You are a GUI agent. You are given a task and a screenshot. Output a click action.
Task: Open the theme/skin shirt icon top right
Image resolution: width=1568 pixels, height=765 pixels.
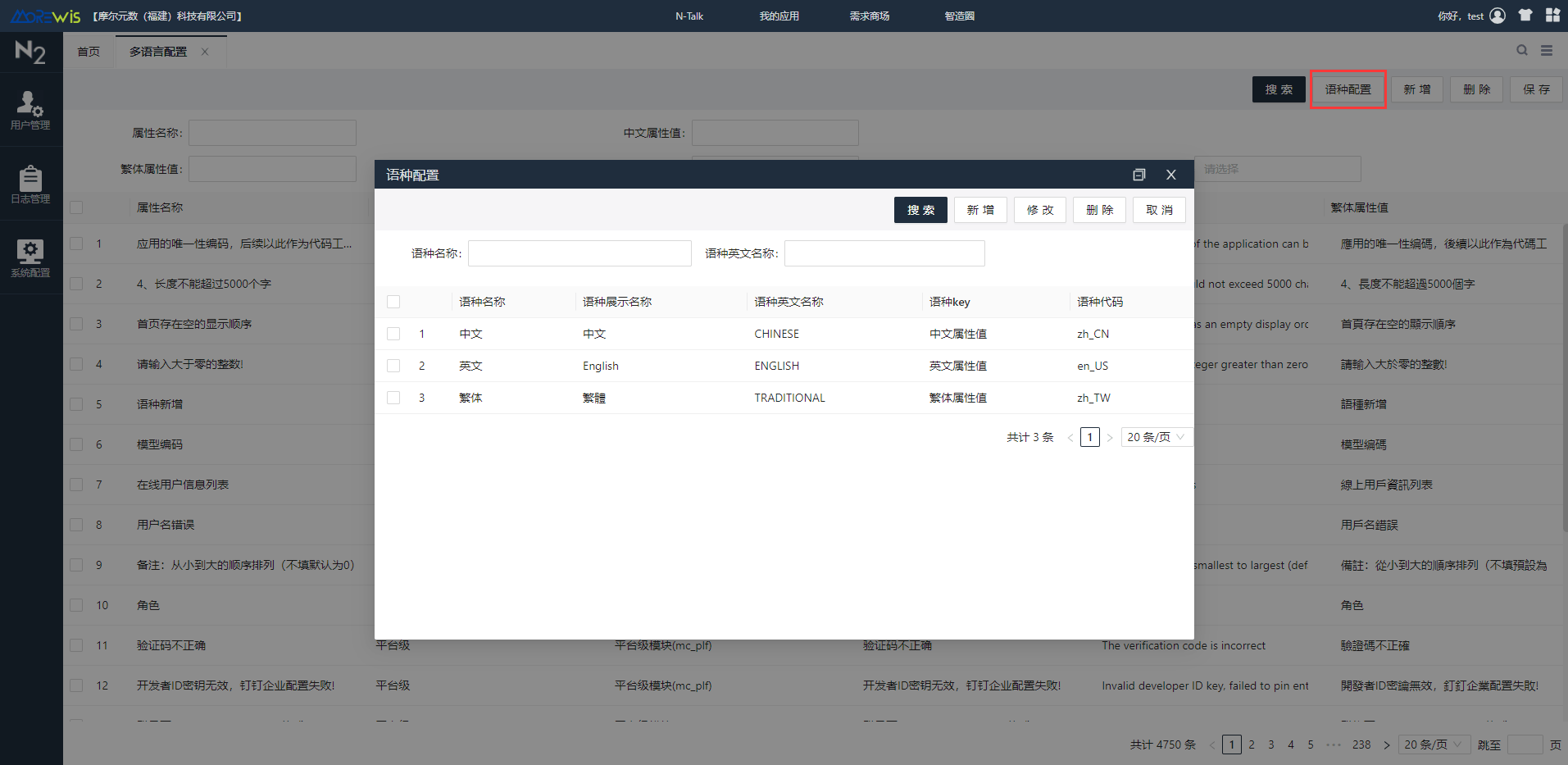[1524, 15]
